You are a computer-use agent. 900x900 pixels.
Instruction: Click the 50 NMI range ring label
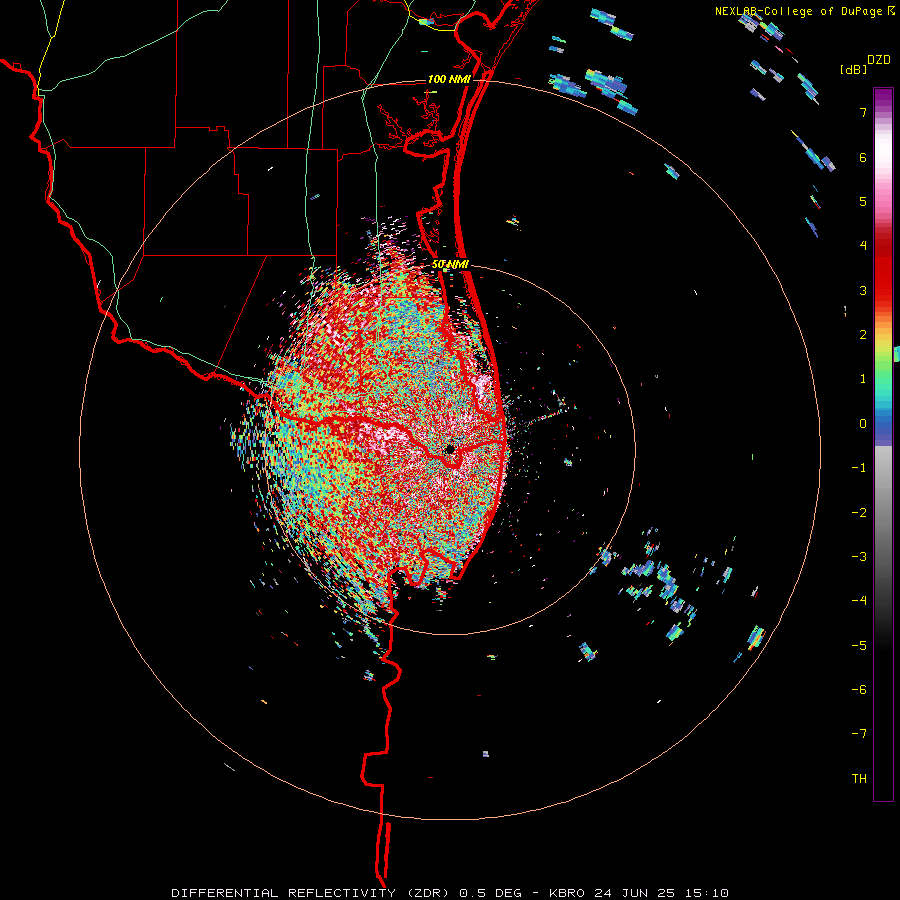(x=450, y=265)
